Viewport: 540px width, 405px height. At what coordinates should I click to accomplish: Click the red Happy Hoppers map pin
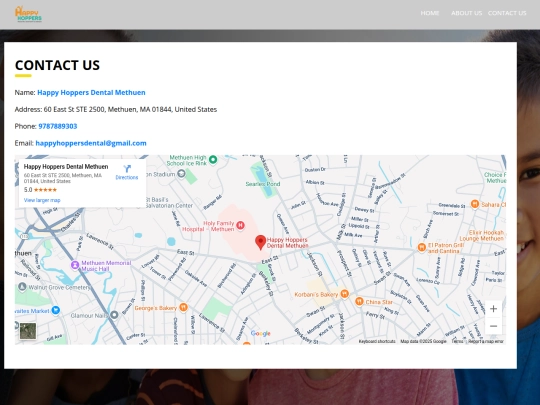(x=260, y=242)
